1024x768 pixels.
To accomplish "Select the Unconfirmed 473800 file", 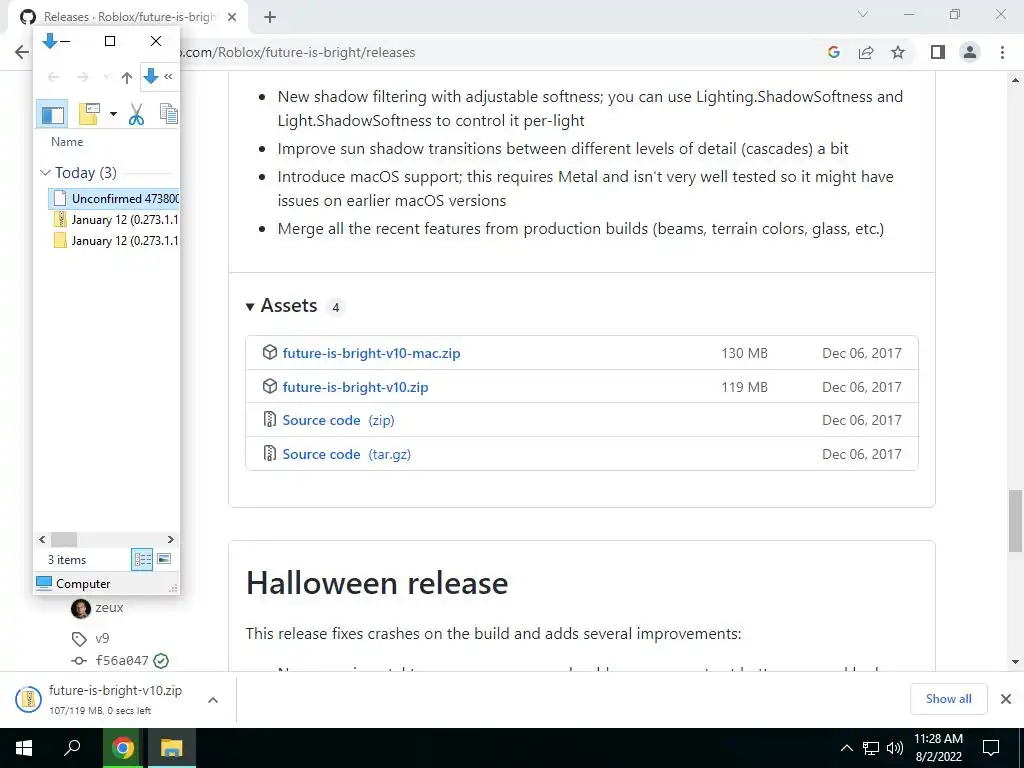I will (x=114, y=199).
